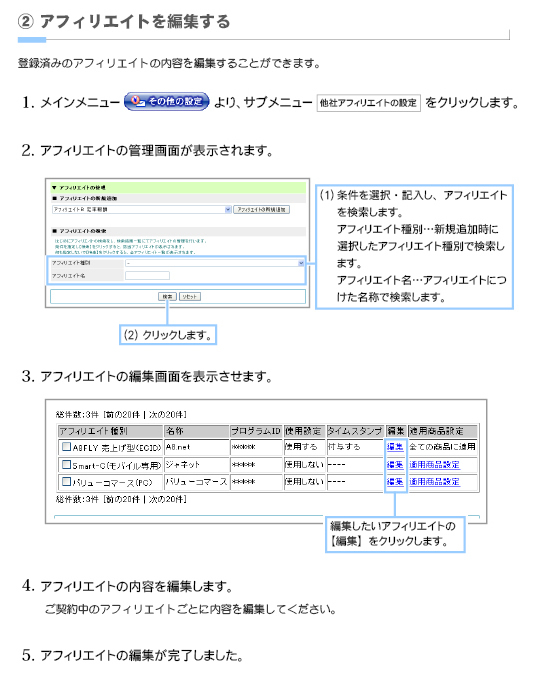Click 次の20件 below the table
Image resolution: width=545 pixels, height=685 pixels.
pos(166,499)
